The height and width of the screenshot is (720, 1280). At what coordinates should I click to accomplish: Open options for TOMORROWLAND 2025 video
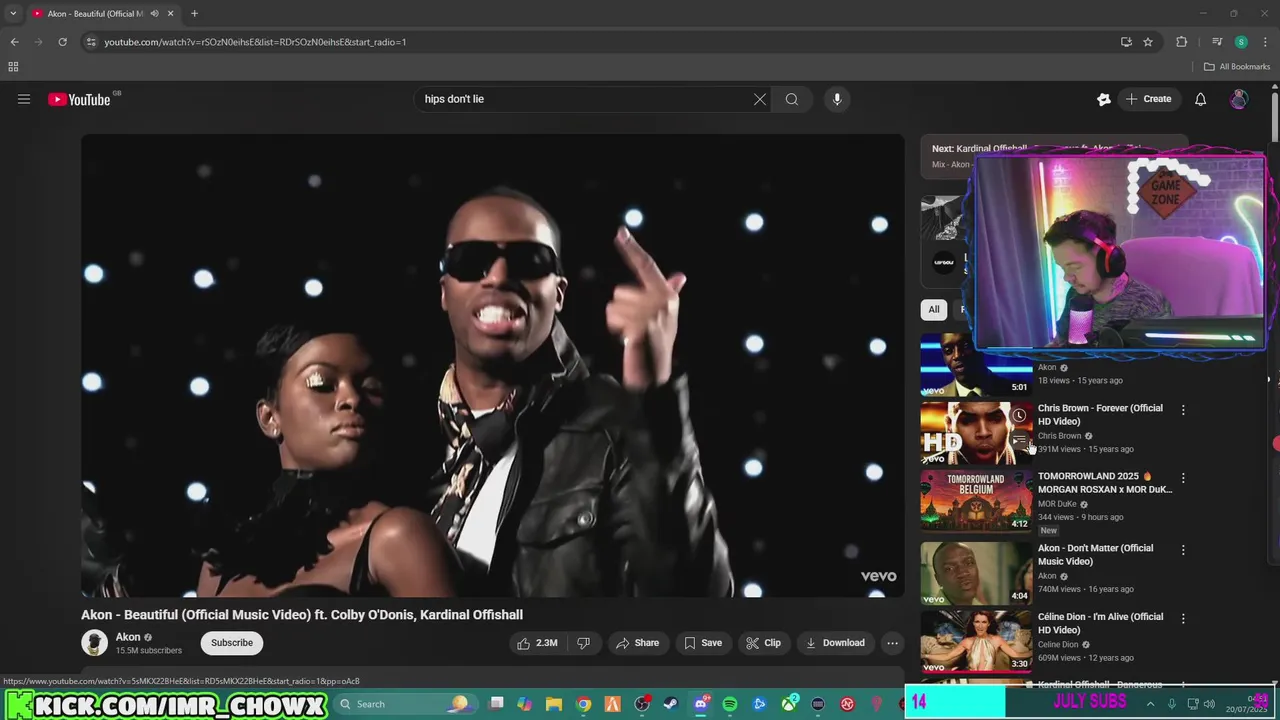pyautogui.click(x=1183, y=478)
